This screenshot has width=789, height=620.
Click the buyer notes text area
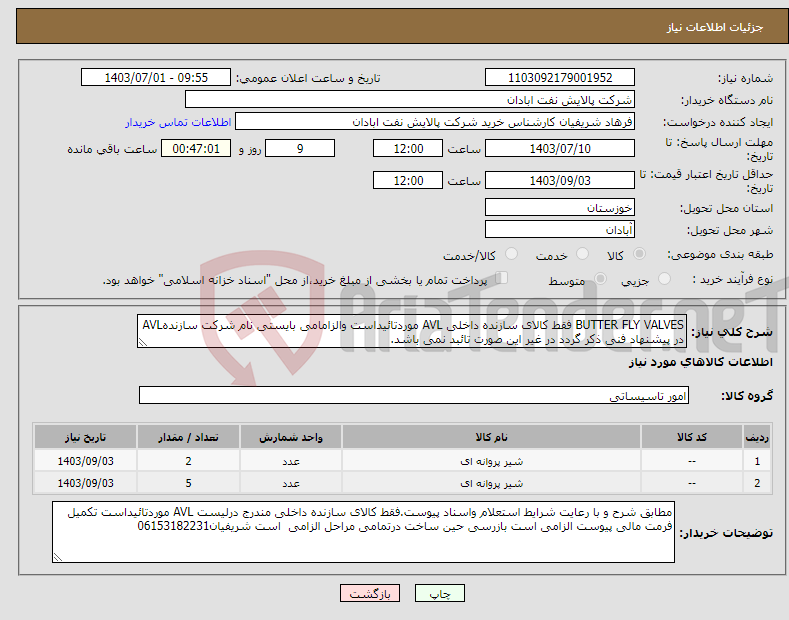pyautogui.click(x=363, y=532)
